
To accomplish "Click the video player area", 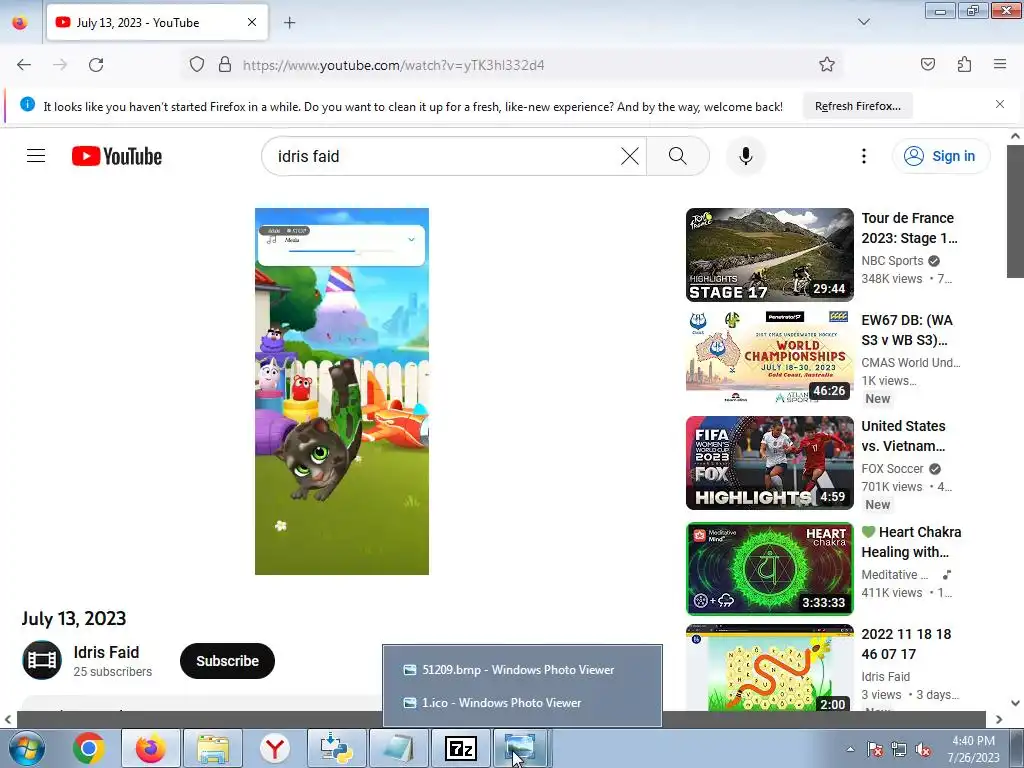I will (342, 391).
